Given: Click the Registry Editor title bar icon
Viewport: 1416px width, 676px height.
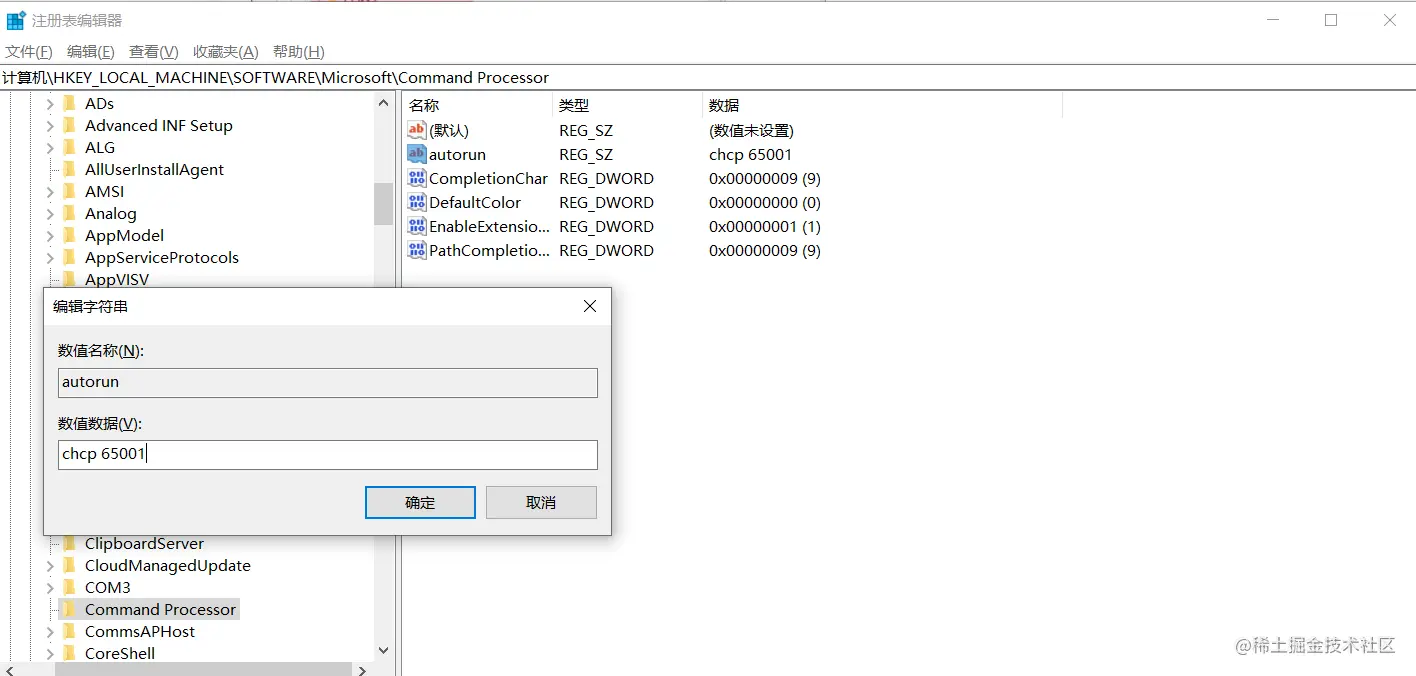Looking at the screenshot, I should tap(14, 19).
